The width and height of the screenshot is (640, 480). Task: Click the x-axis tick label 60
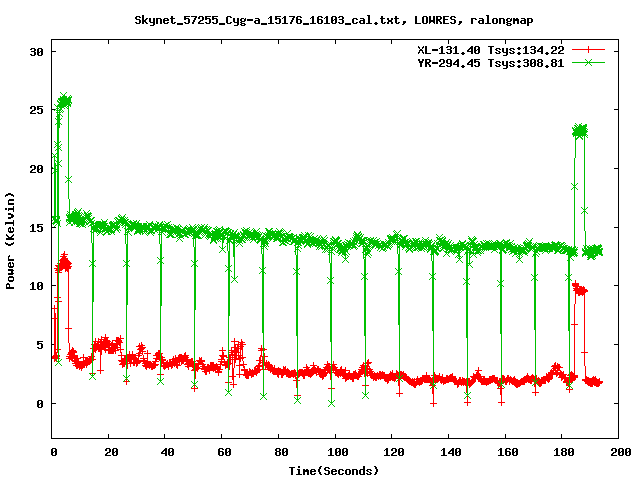(x=224, y=452)
